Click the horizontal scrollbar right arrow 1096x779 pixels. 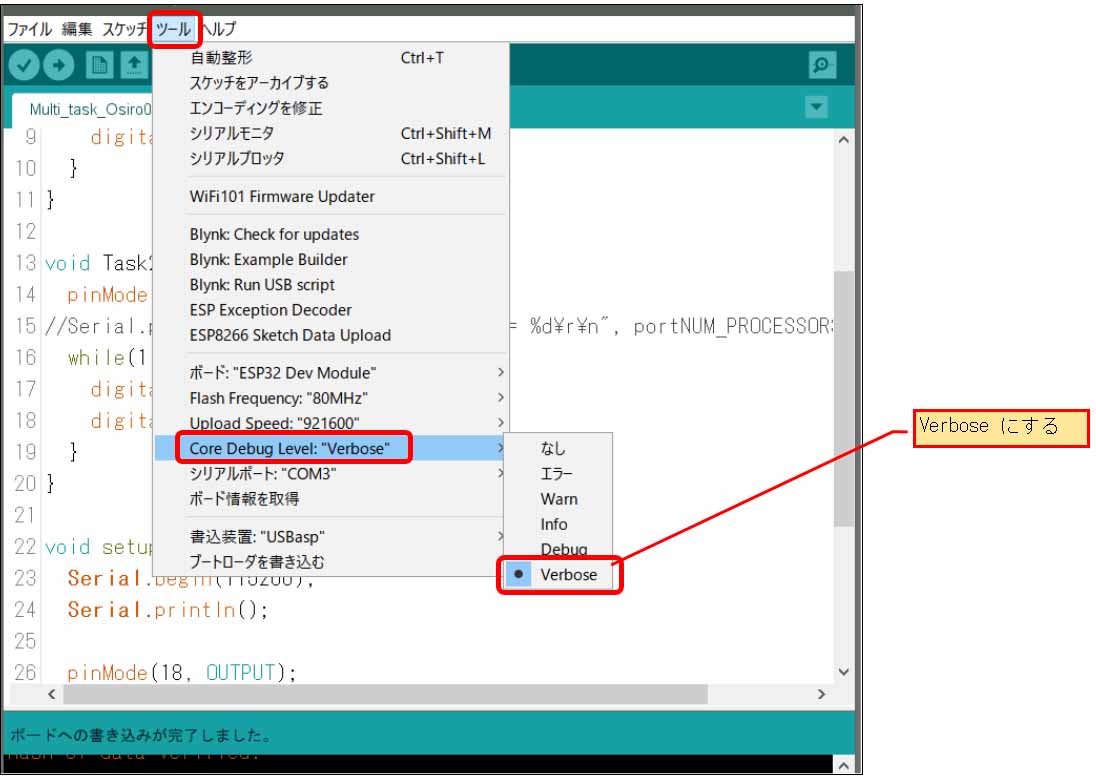(x=822, y=693)
